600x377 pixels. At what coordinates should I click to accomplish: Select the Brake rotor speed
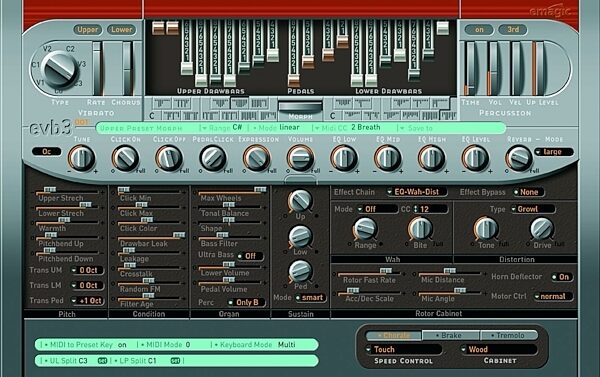451,335
